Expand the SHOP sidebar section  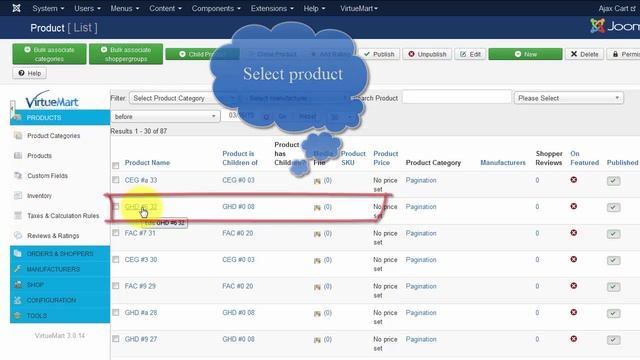click(60, 284)
